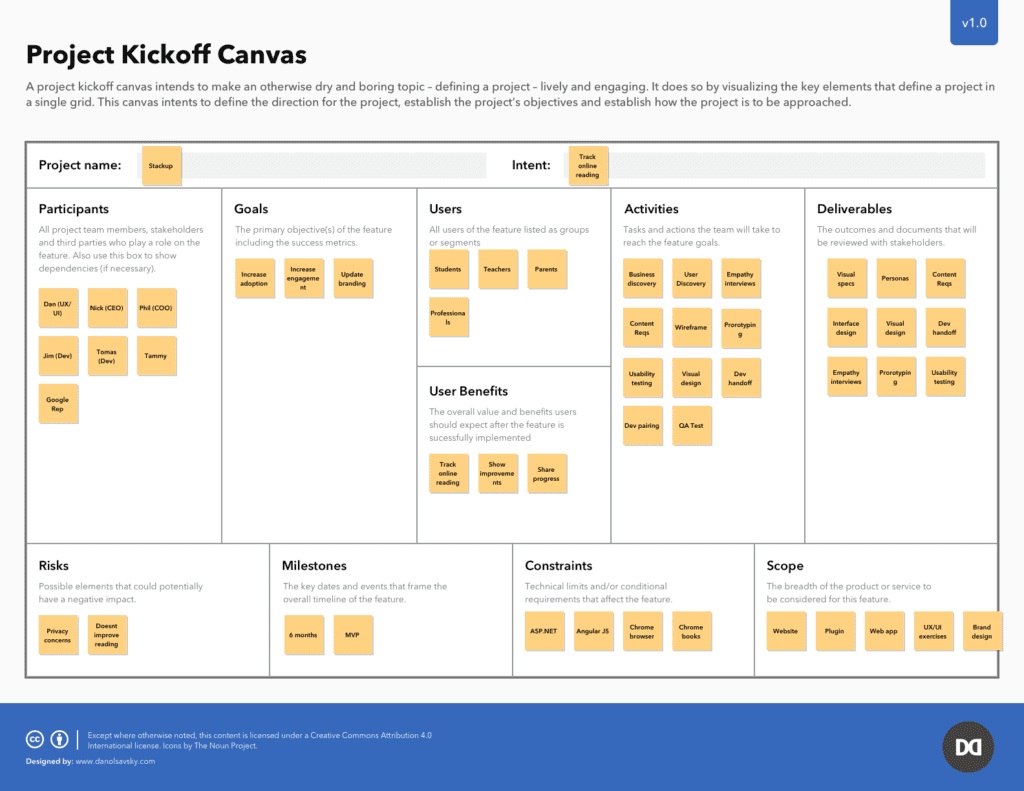
Task: Select the Privacy concerns risk note
Action: 58,636
